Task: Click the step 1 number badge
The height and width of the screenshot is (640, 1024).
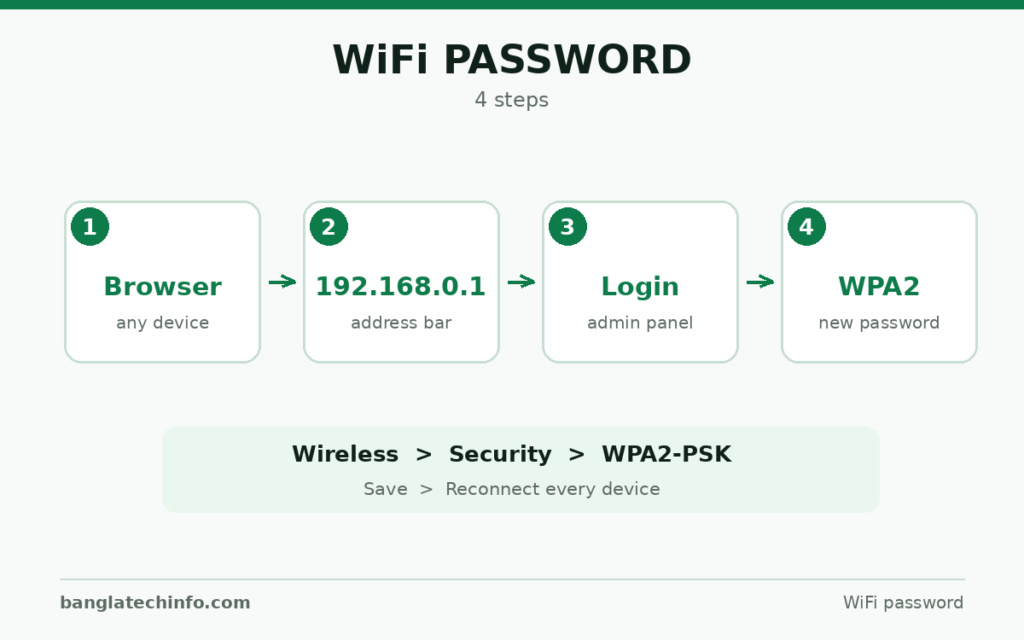Action: 90,227
